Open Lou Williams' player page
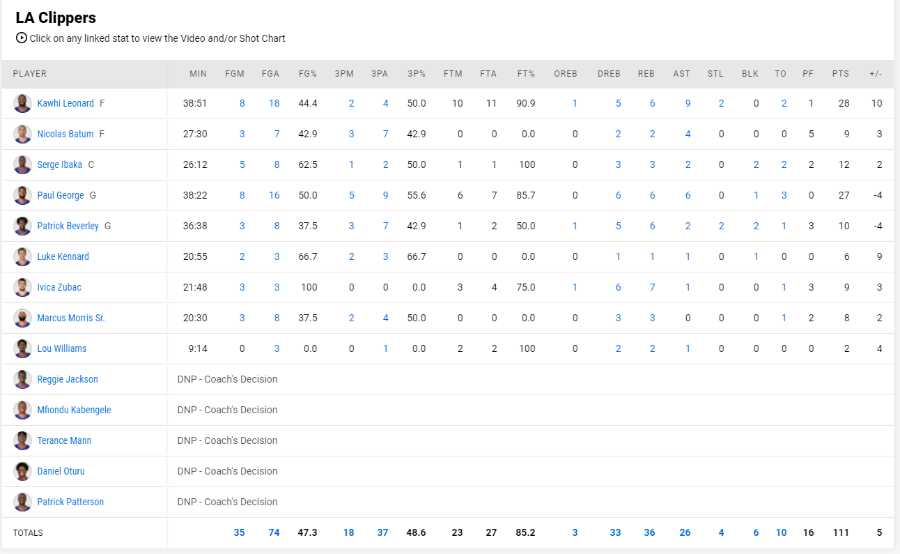 [61, 348]
